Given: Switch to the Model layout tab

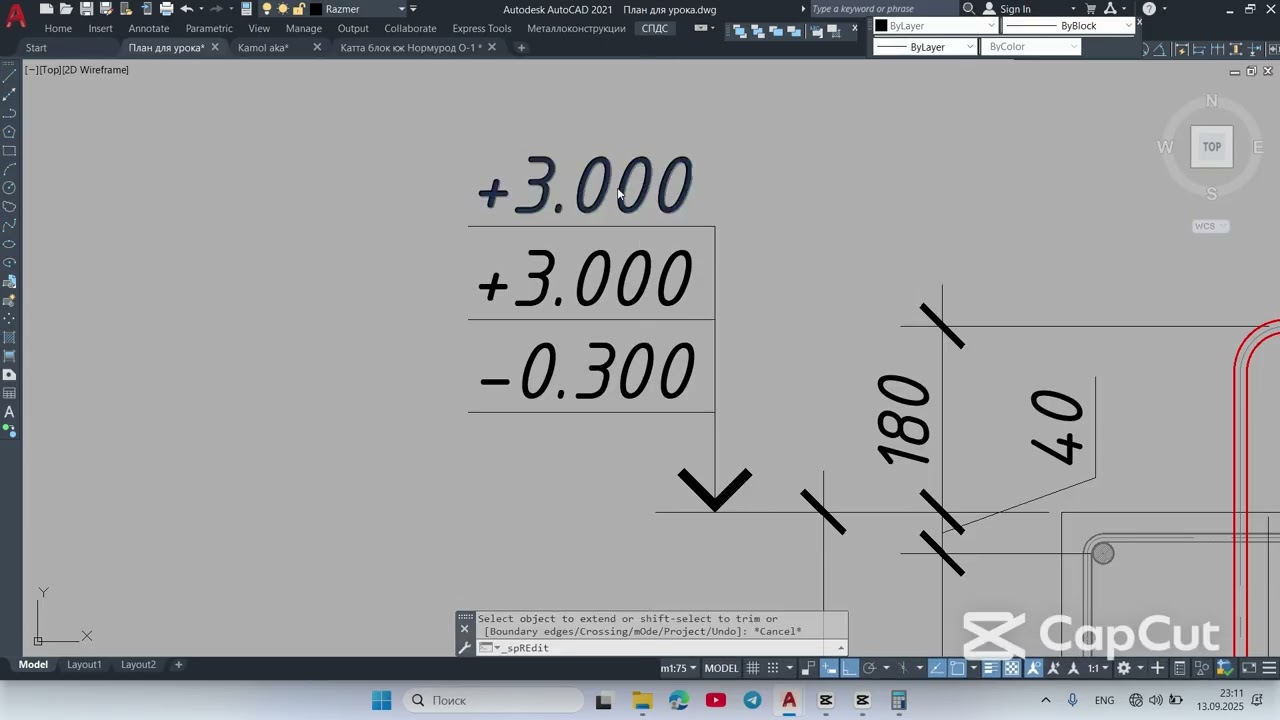Looking at the screenshot, I should (33, 664).
